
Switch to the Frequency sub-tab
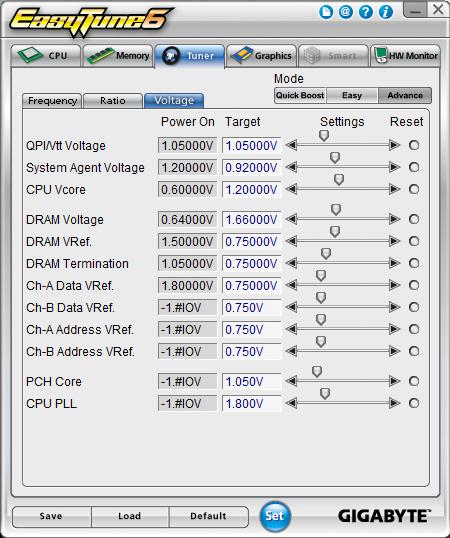pyautogui.click(x=52, y=101)
